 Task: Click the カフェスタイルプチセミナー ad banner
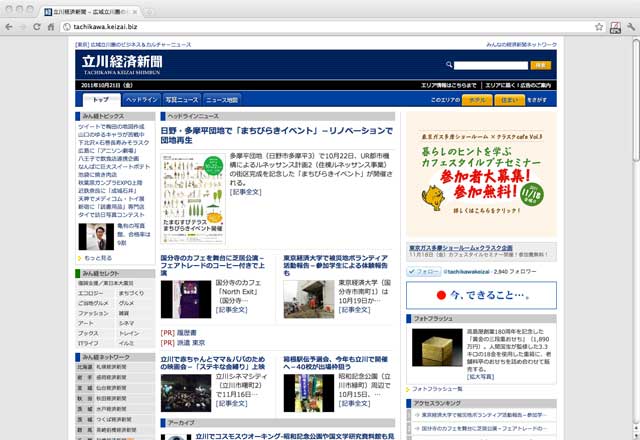[481, 175]
